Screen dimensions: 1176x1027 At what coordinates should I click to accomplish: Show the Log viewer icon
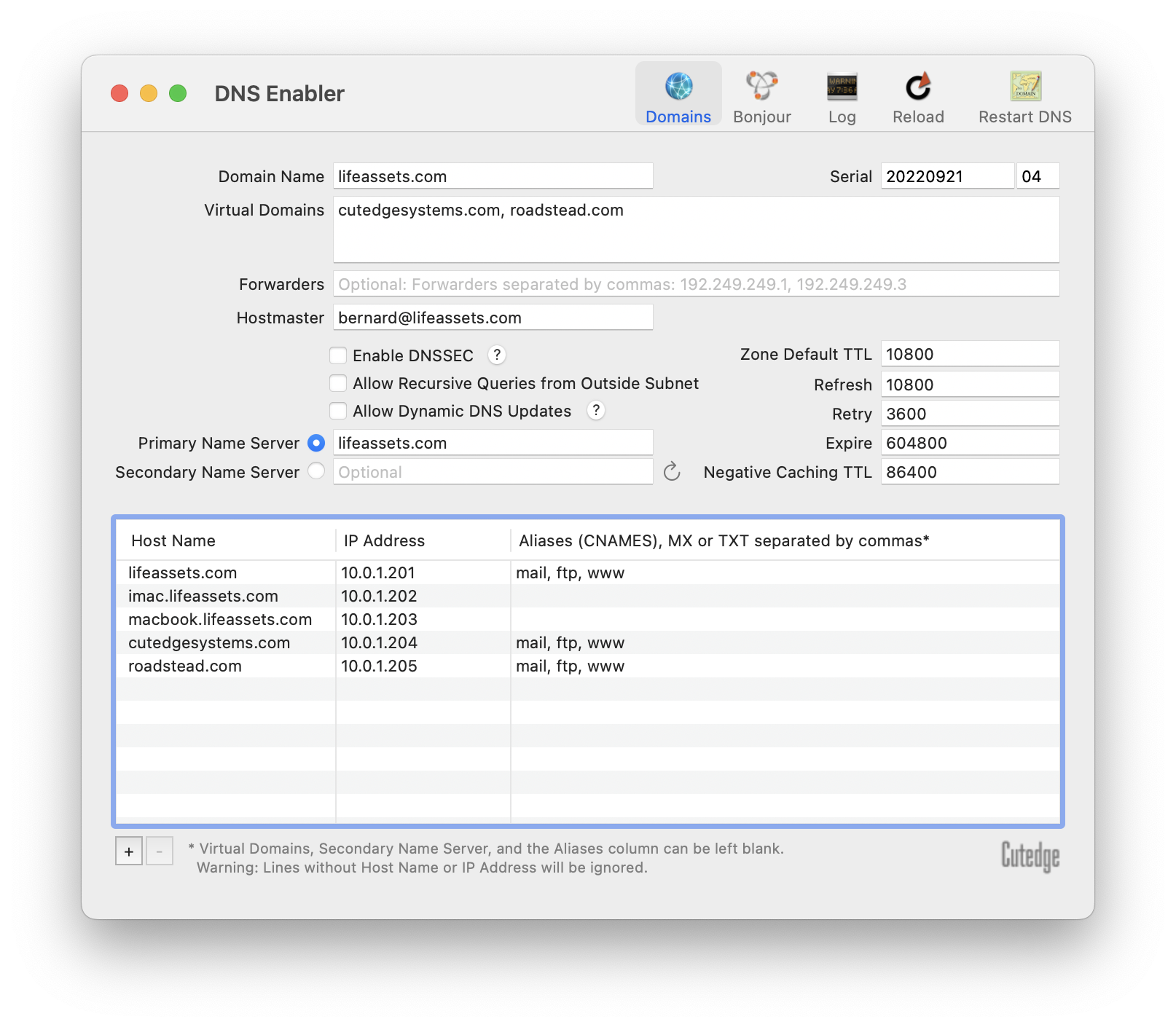[842, 87]
